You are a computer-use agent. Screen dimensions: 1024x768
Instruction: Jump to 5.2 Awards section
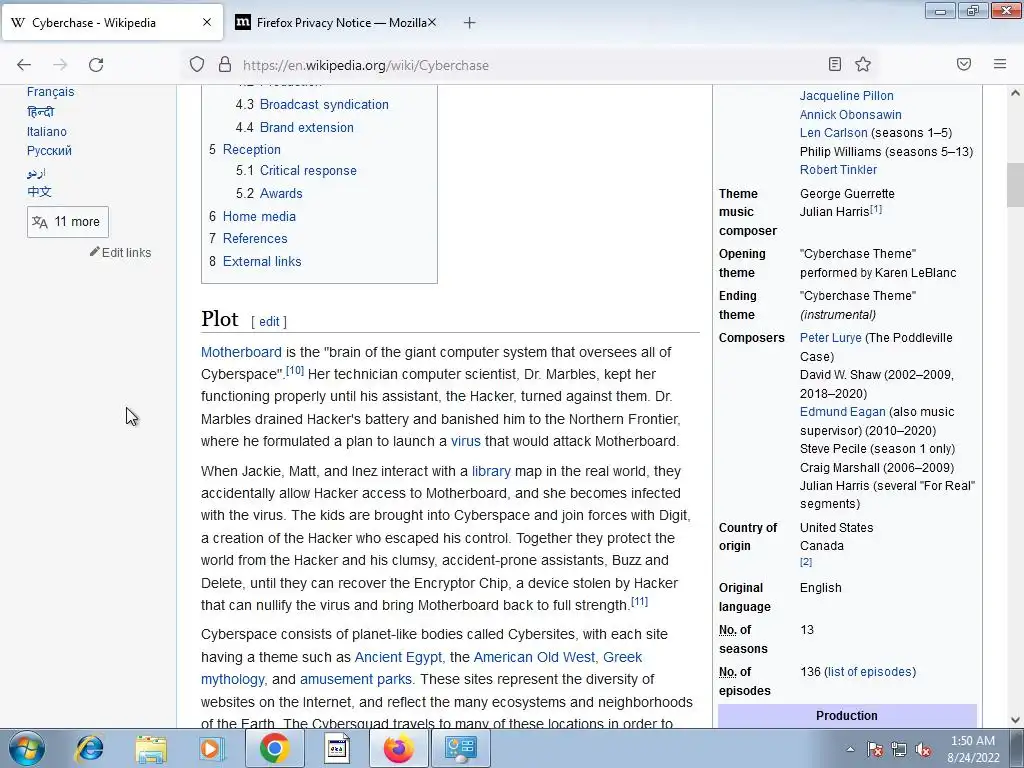click(269, 193)
